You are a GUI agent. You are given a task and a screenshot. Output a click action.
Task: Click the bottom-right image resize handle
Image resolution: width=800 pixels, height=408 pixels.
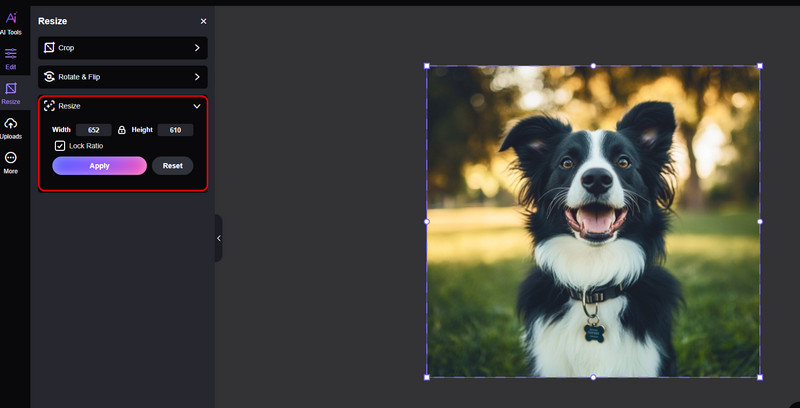760,377
